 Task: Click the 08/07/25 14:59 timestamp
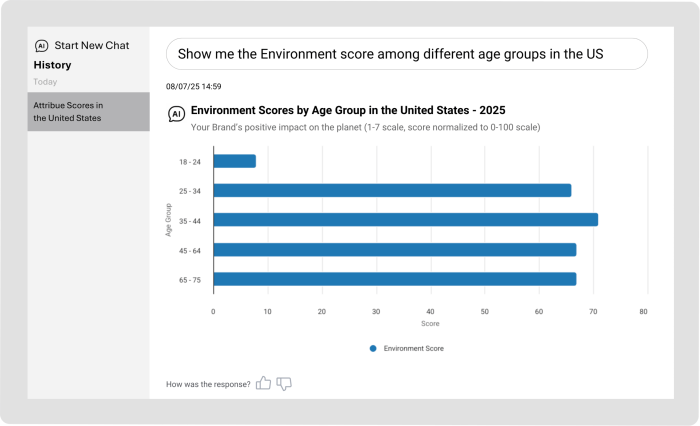click(x=194, y=86)
